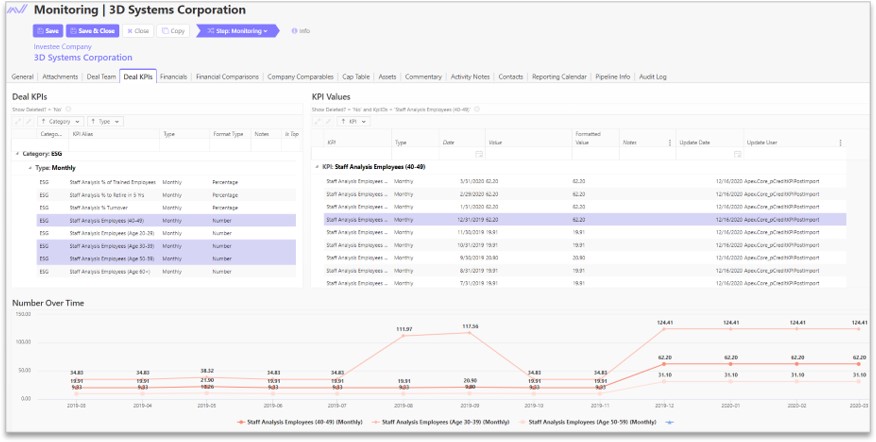Select the Staff Analysis % Turnover row
This screenshot has width=876, height=442.
(166, 208)
